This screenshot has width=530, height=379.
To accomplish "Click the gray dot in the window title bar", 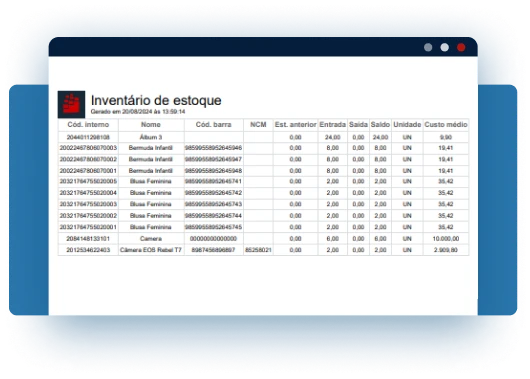I will coord(428,47).
